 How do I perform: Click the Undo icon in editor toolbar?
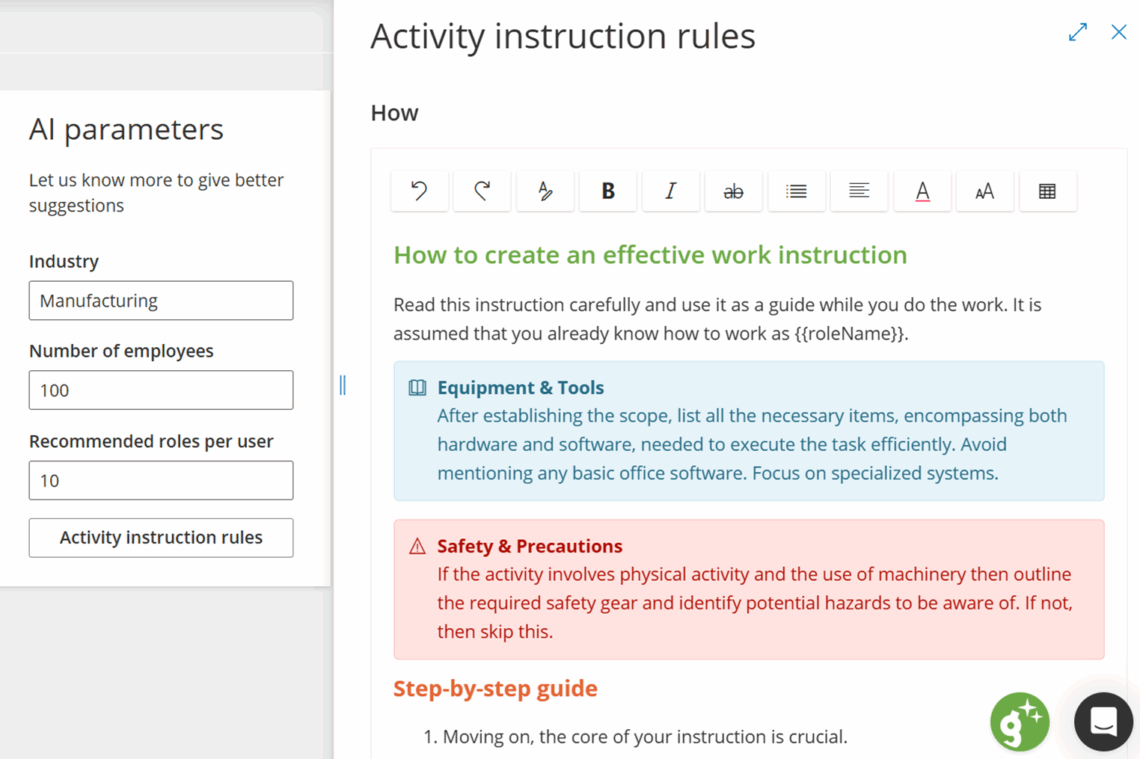tap(419, 191)
